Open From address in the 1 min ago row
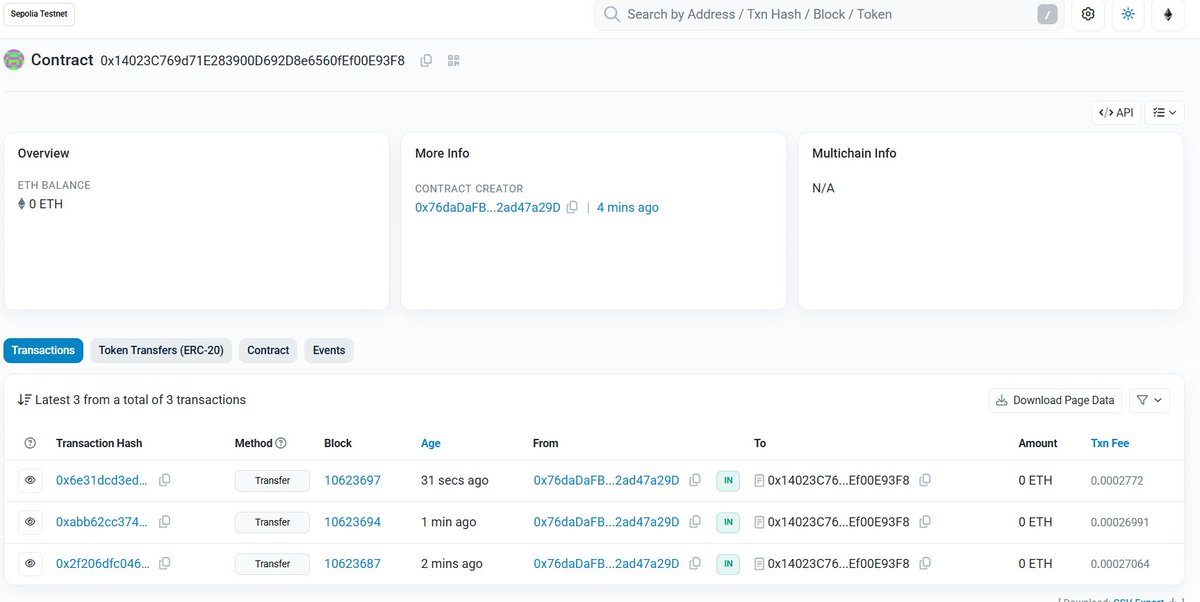The image size is (1200, 602). pos(606,522)
